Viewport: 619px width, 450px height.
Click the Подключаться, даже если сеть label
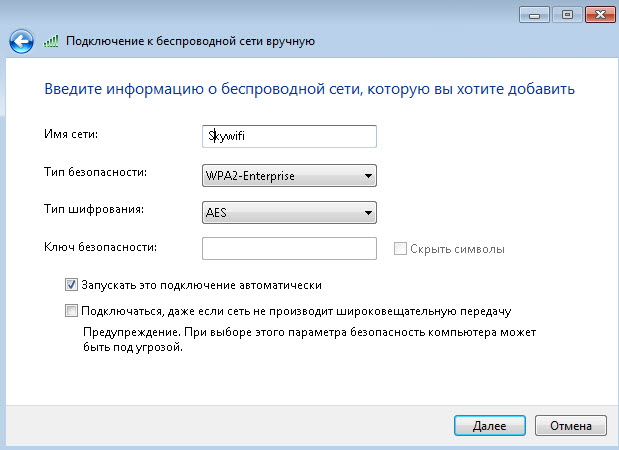(x=296, y=311)
